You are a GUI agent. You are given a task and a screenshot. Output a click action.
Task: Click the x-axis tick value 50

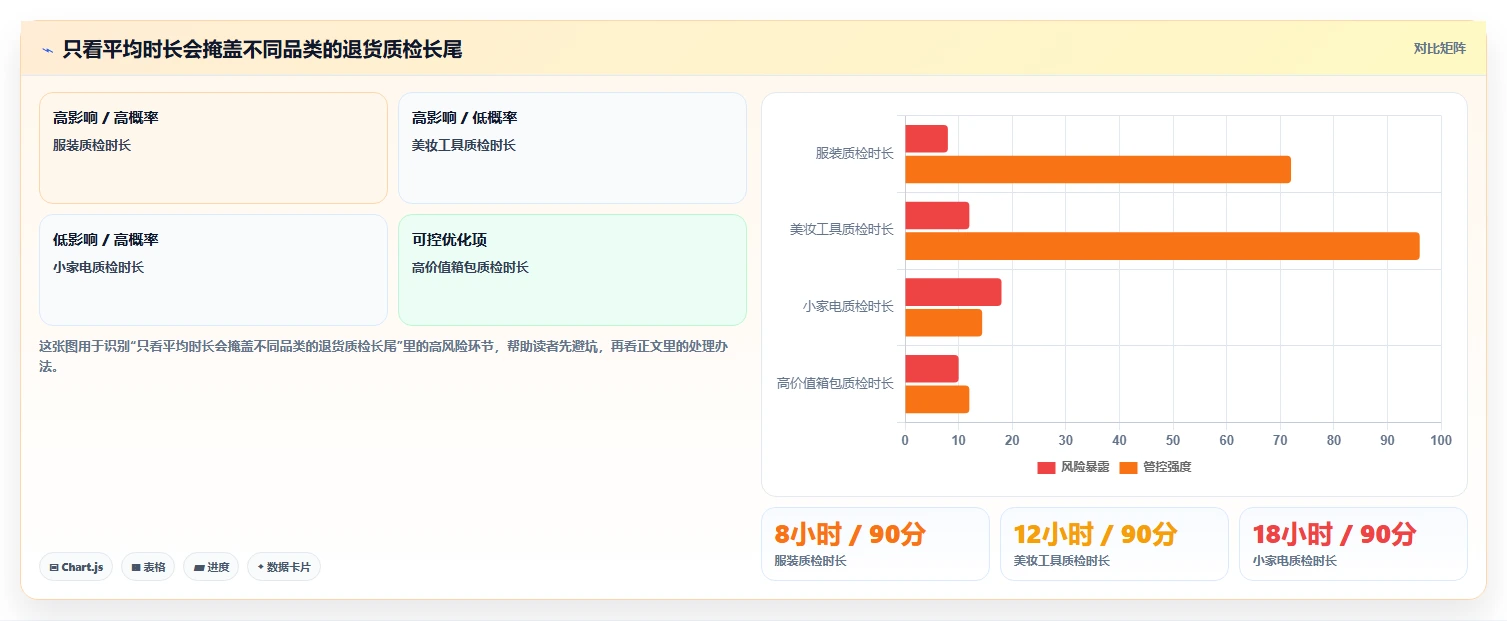[x=1173, y=440]
